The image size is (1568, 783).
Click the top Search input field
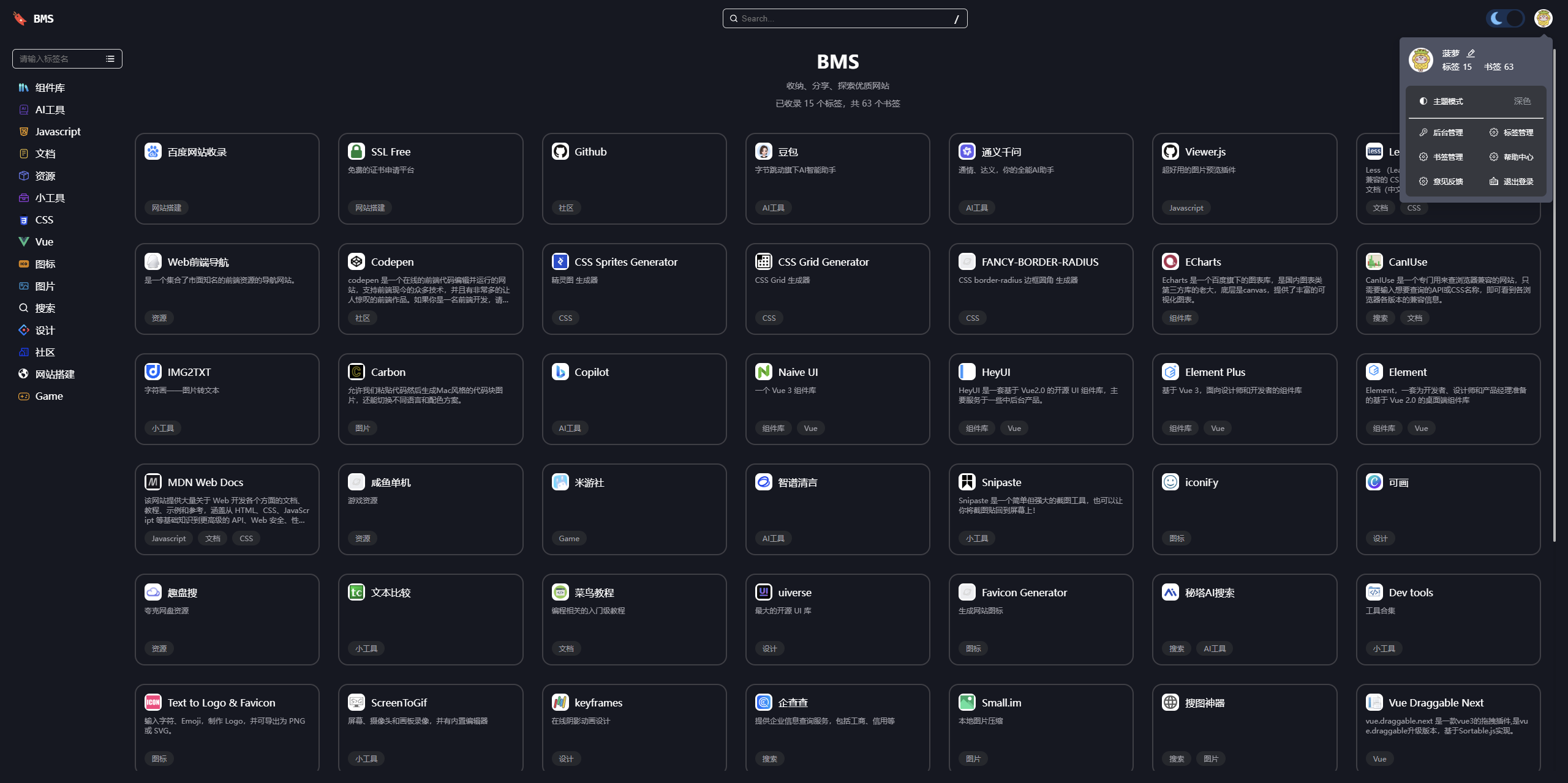click(x=844, y=18)
